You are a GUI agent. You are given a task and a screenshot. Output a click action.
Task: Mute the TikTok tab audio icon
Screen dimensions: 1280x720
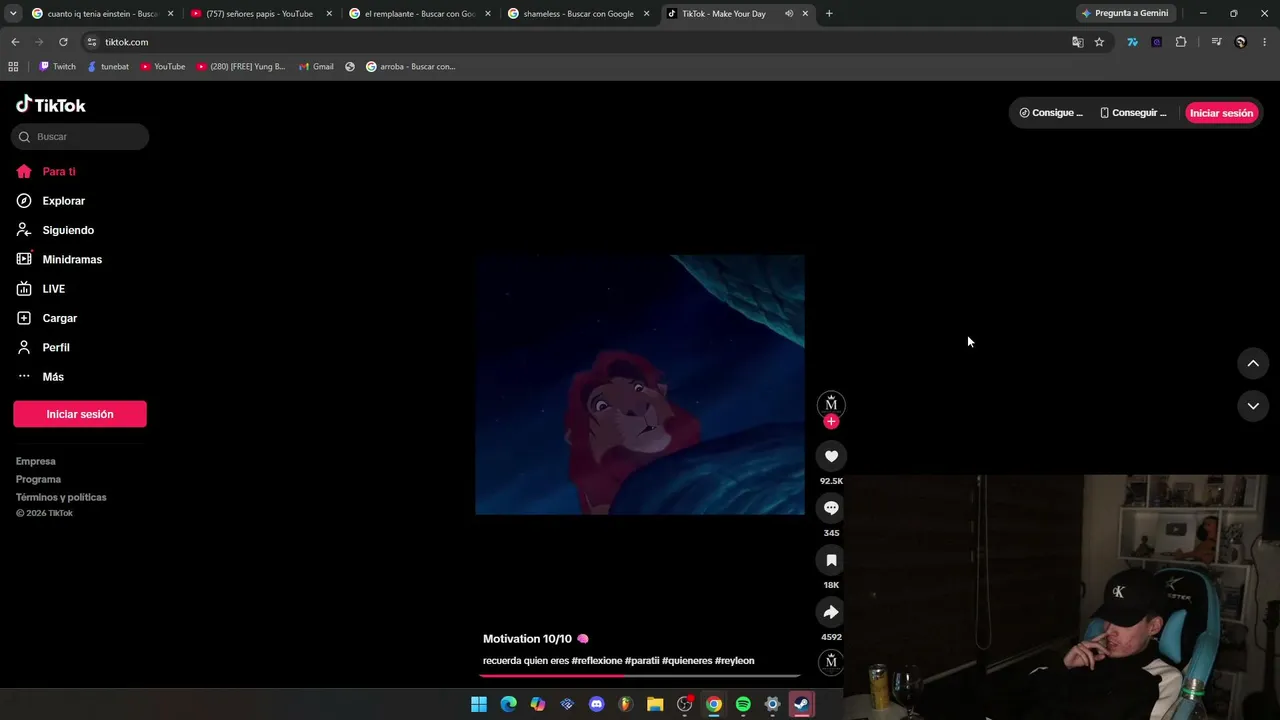789,14
